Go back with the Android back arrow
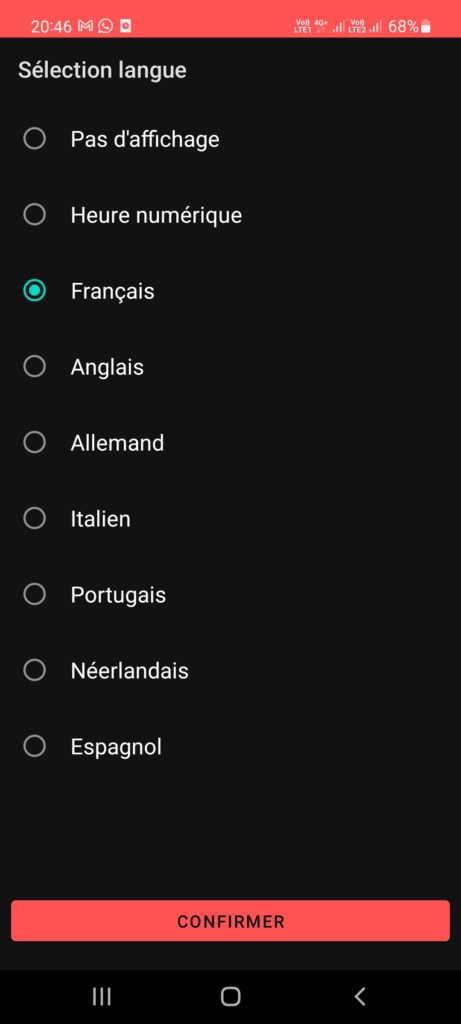 359,996
